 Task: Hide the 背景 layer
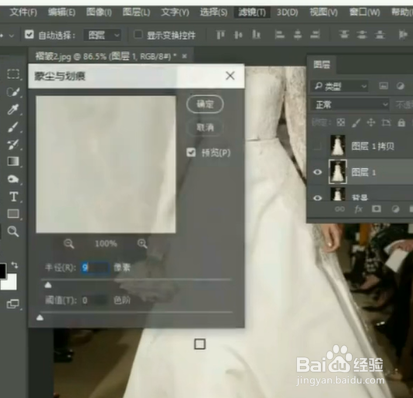pyautogui.click(x=317, y=197)
